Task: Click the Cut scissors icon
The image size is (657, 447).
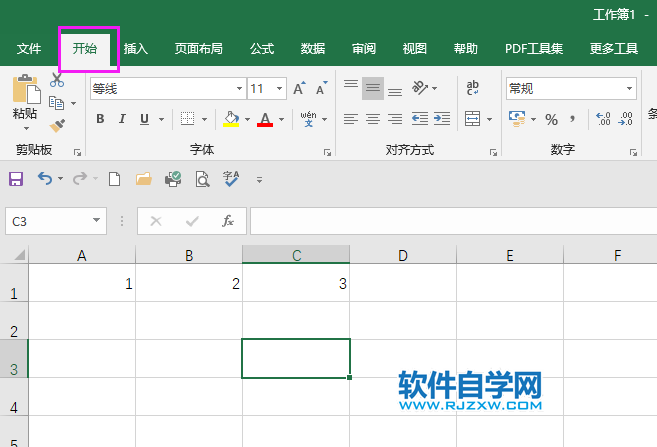Action: [x=57, y=79]
